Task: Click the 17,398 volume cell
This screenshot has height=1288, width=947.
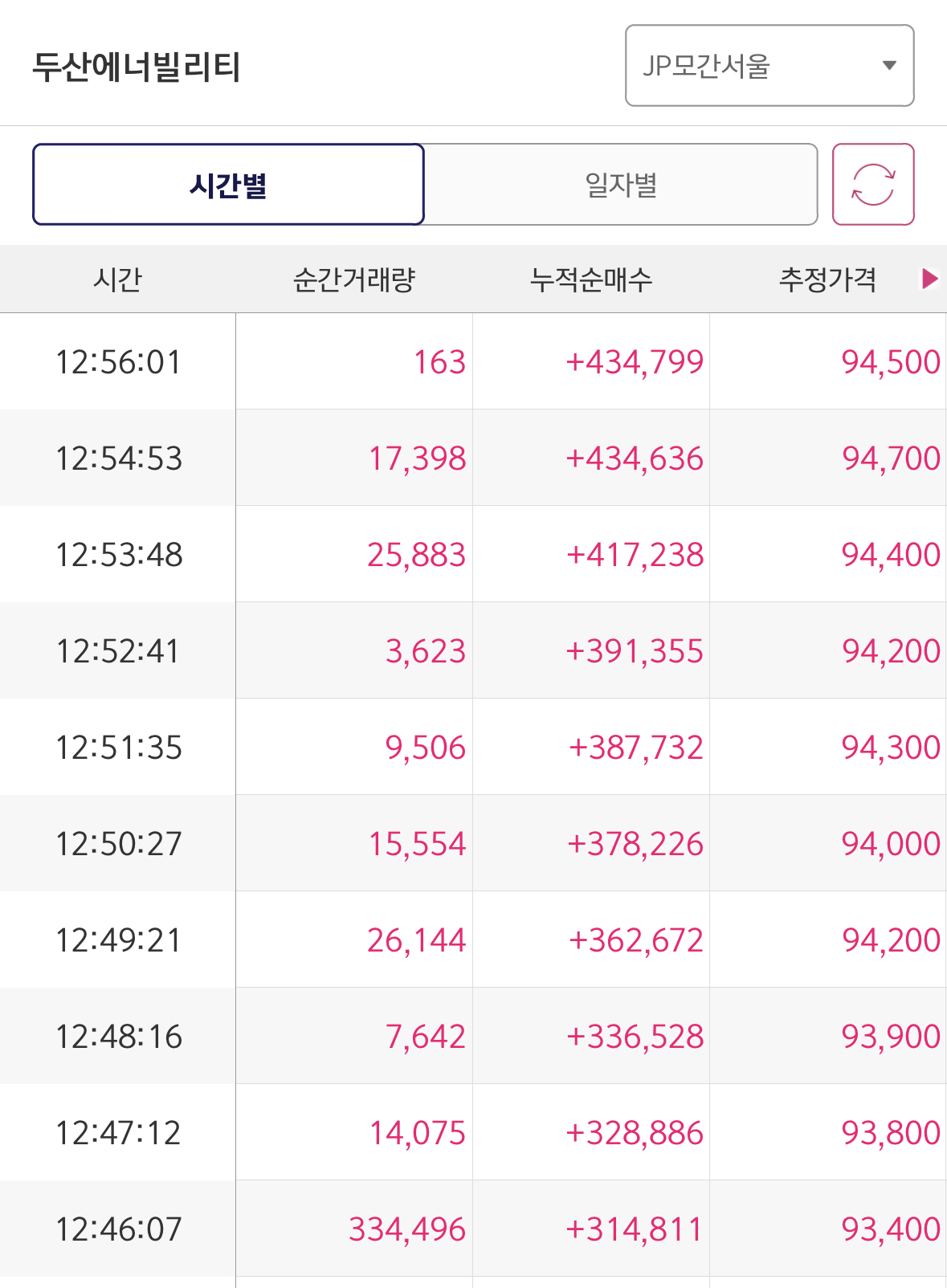Action: (417, 459)
